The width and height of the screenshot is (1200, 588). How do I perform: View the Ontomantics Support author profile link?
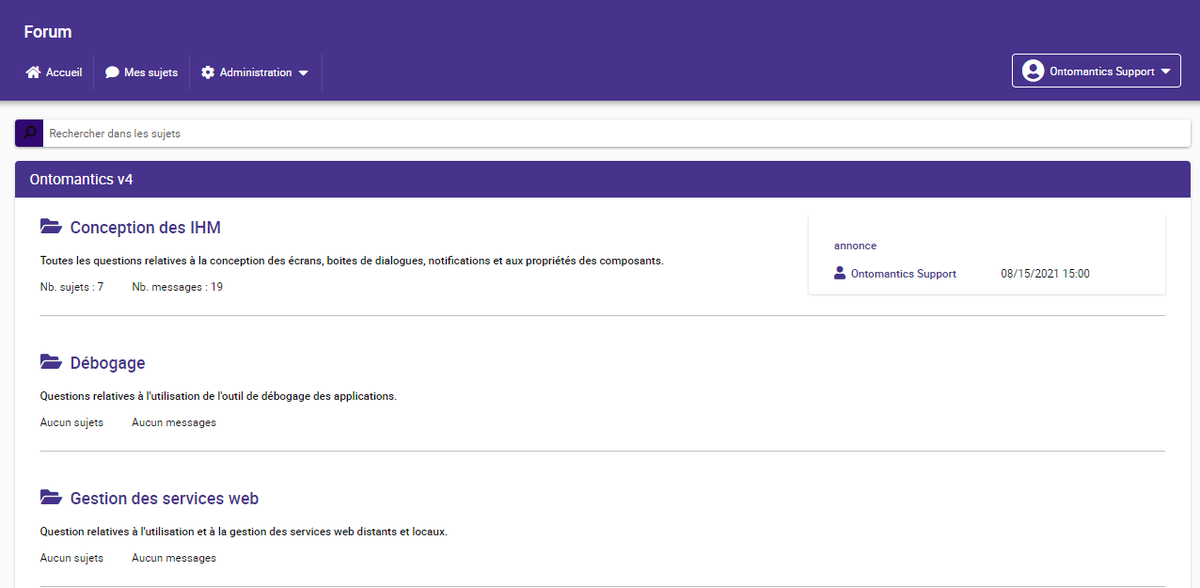tap(904, 273)
